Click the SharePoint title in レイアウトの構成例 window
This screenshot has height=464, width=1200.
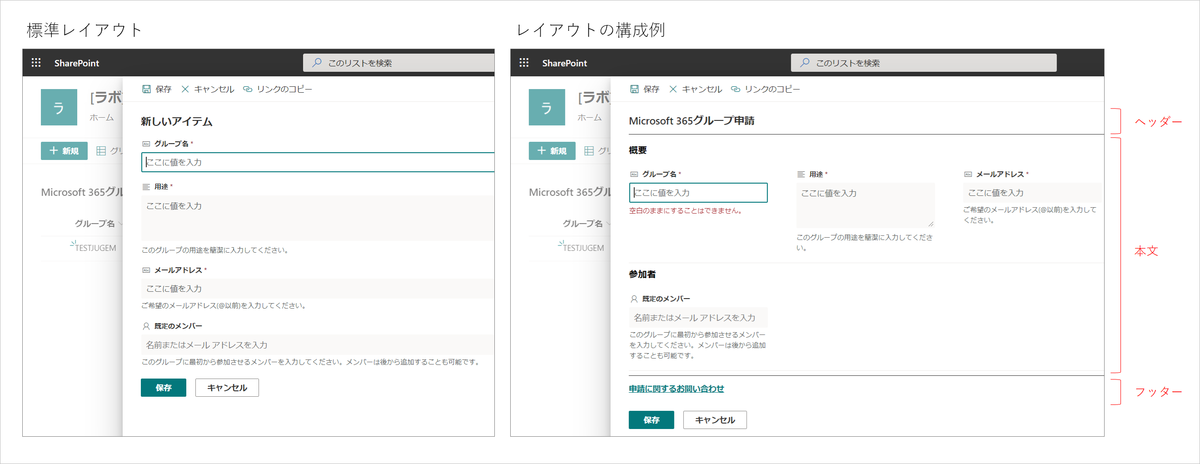565,63
